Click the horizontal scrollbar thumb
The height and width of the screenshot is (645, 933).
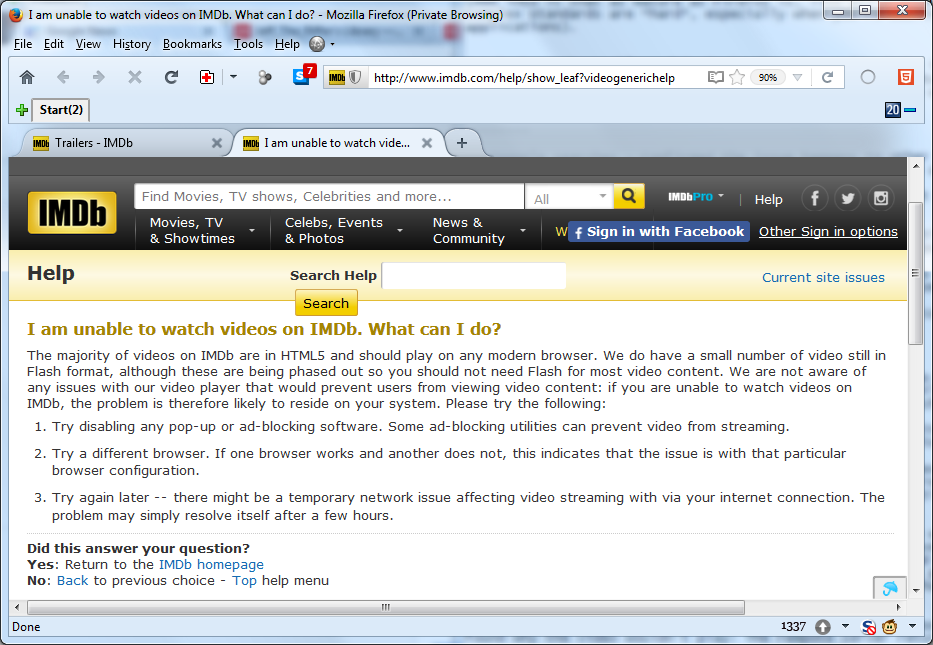[386, 607]
